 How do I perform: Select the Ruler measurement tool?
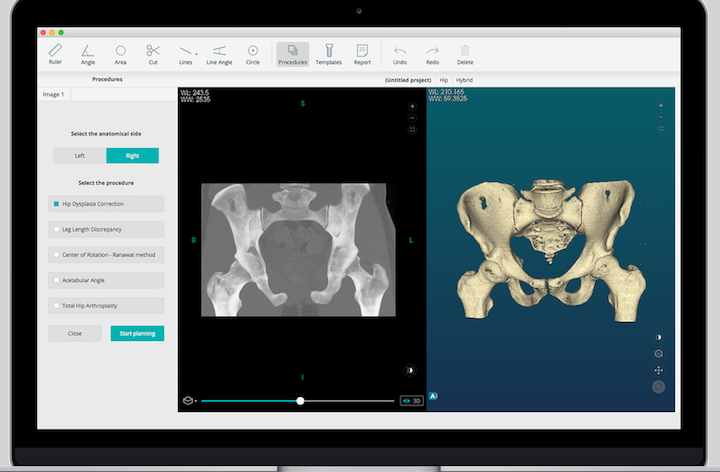(55, 53)
